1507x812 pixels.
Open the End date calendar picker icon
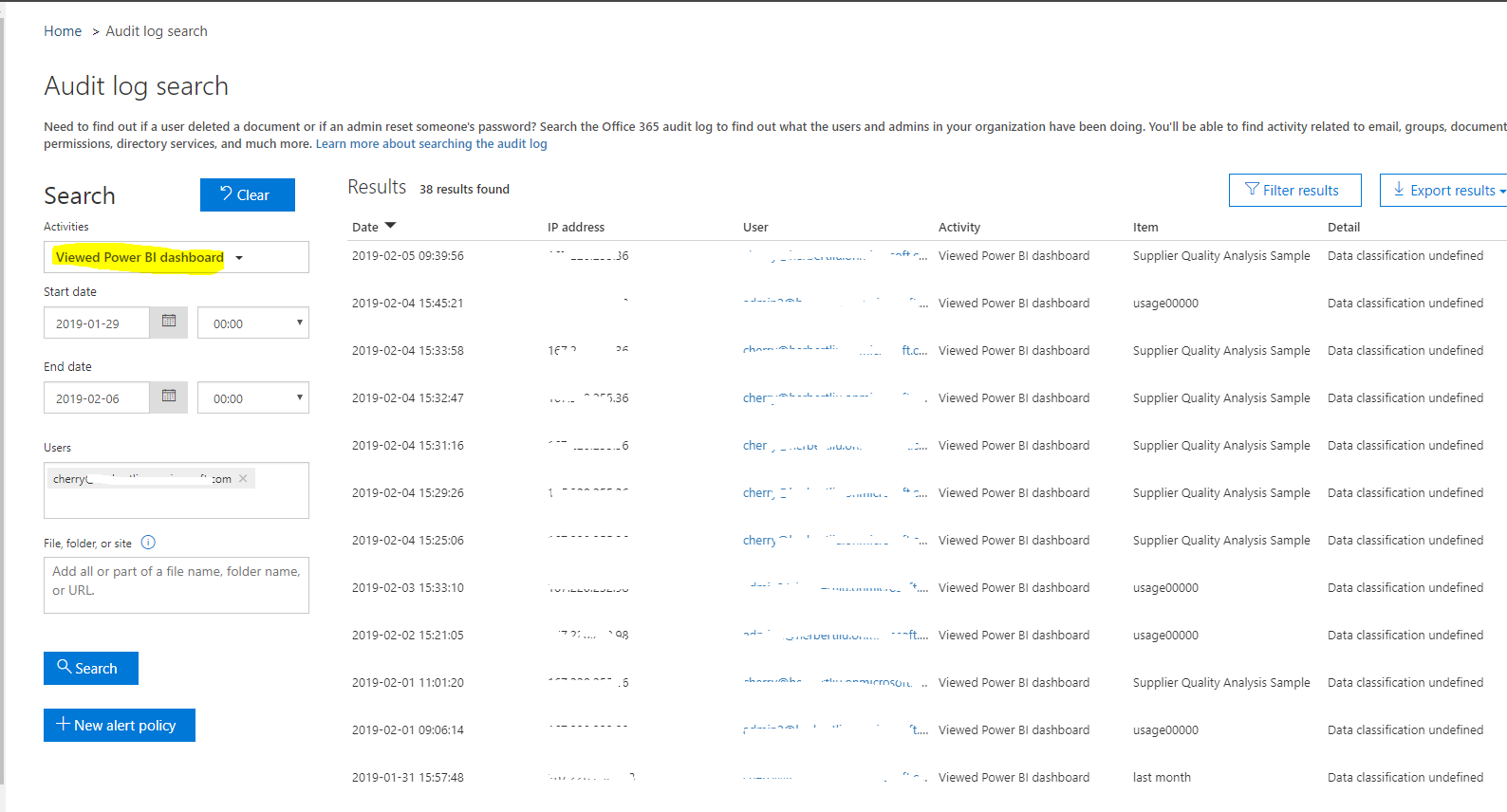tap(169, 397)
